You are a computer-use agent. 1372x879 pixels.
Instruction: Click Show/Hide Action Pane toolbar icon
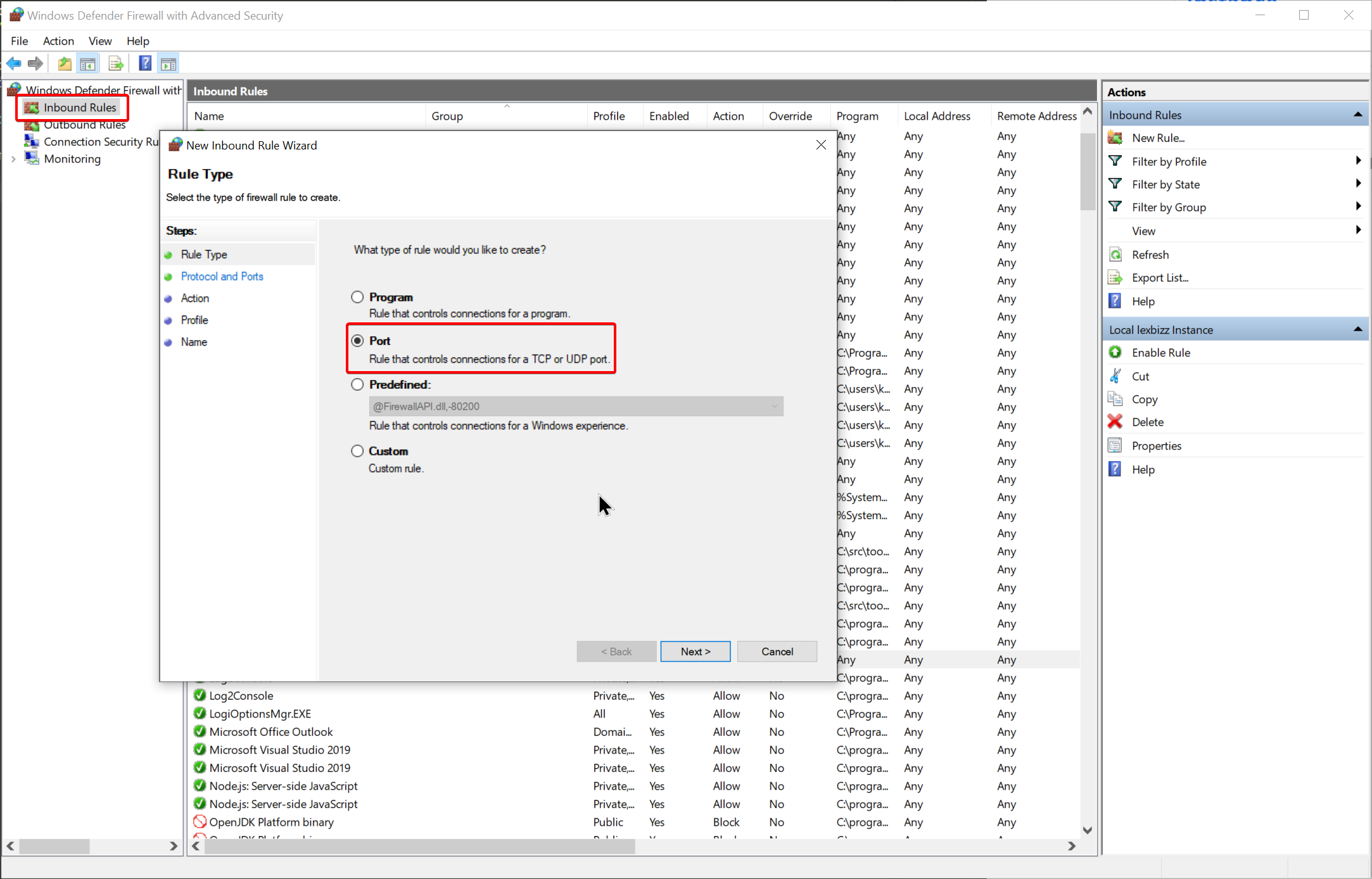click(168, 63)
